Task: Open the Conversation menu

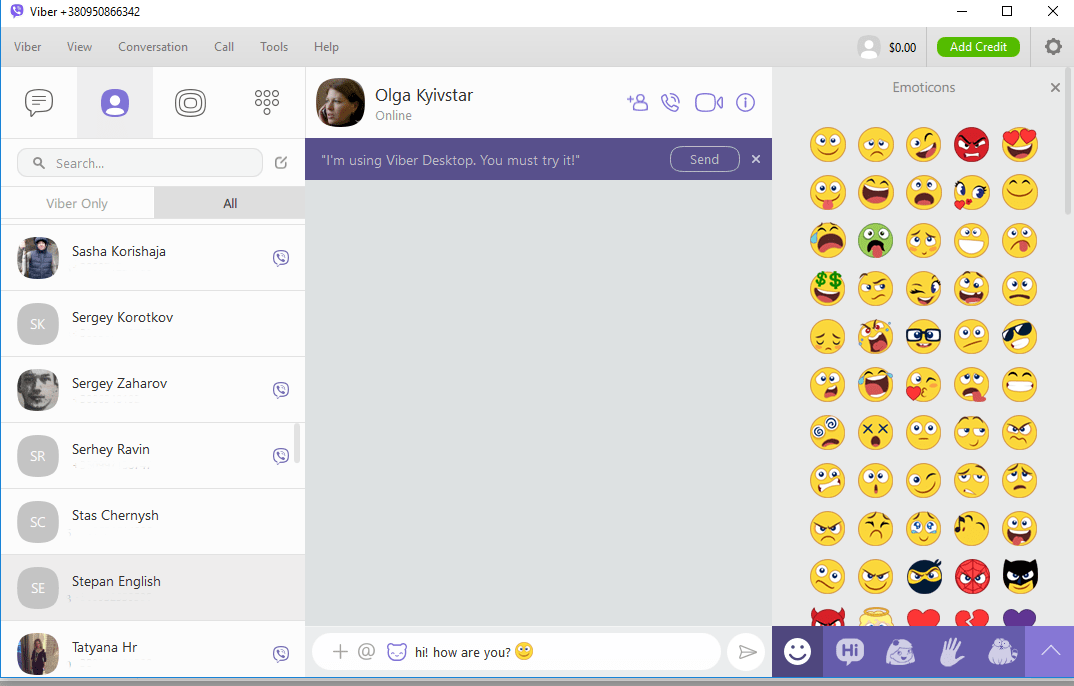Action: pyautogui.click(x=153, y=47)
